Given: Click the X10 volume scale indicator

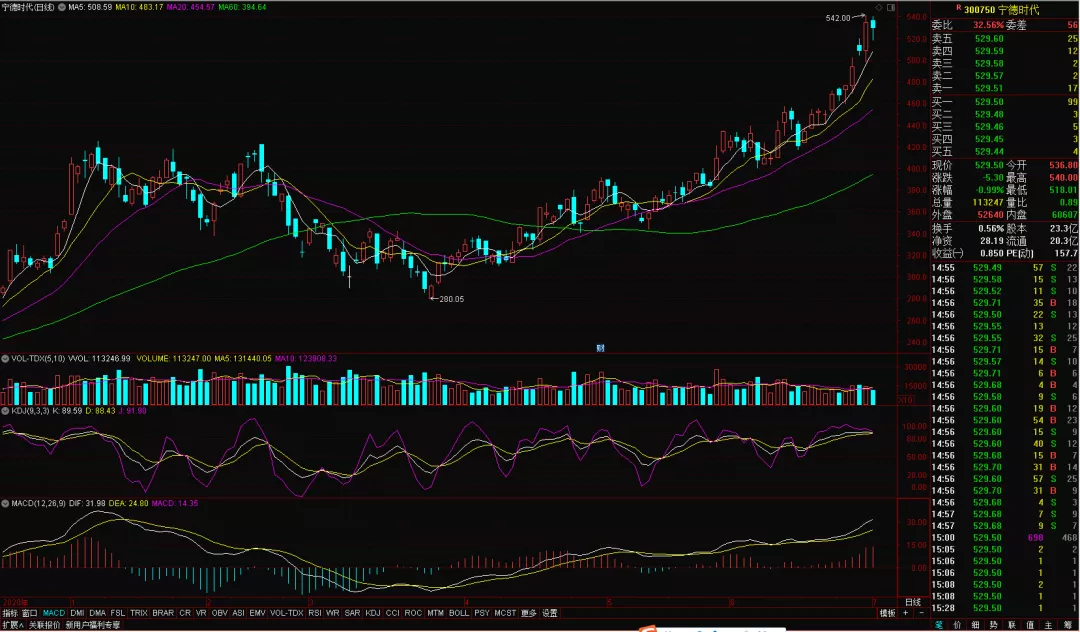Looking at the screenshot, I should pos(907,400).
